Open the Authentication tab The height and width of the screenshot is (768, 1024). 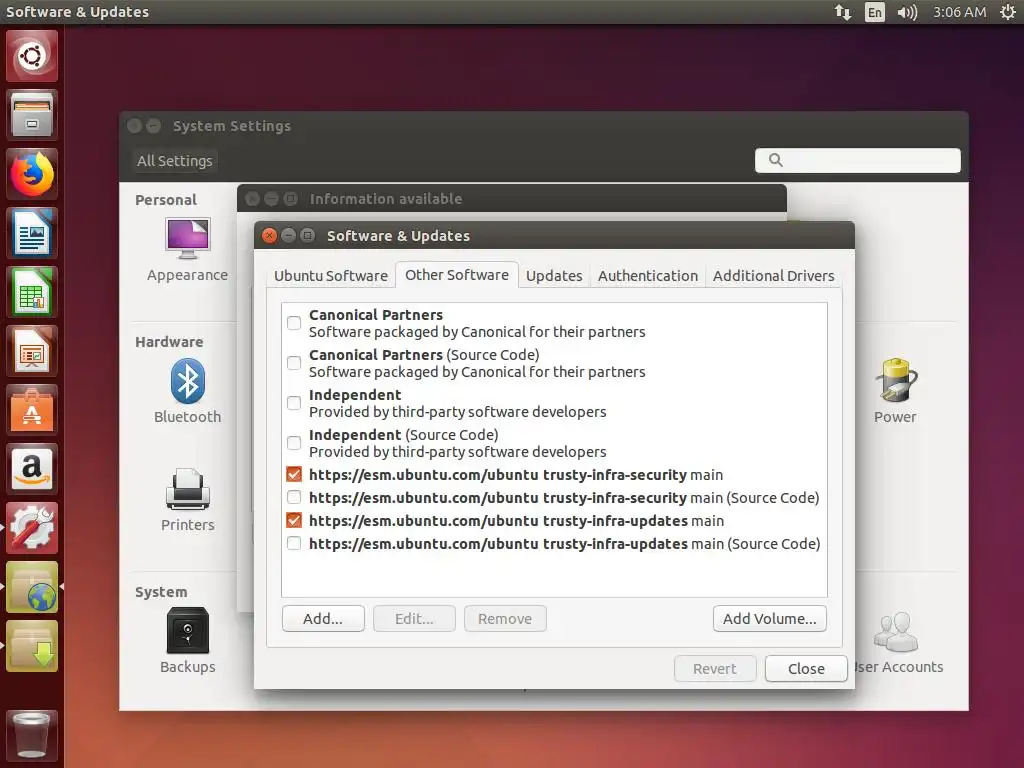tap(648, 276)
